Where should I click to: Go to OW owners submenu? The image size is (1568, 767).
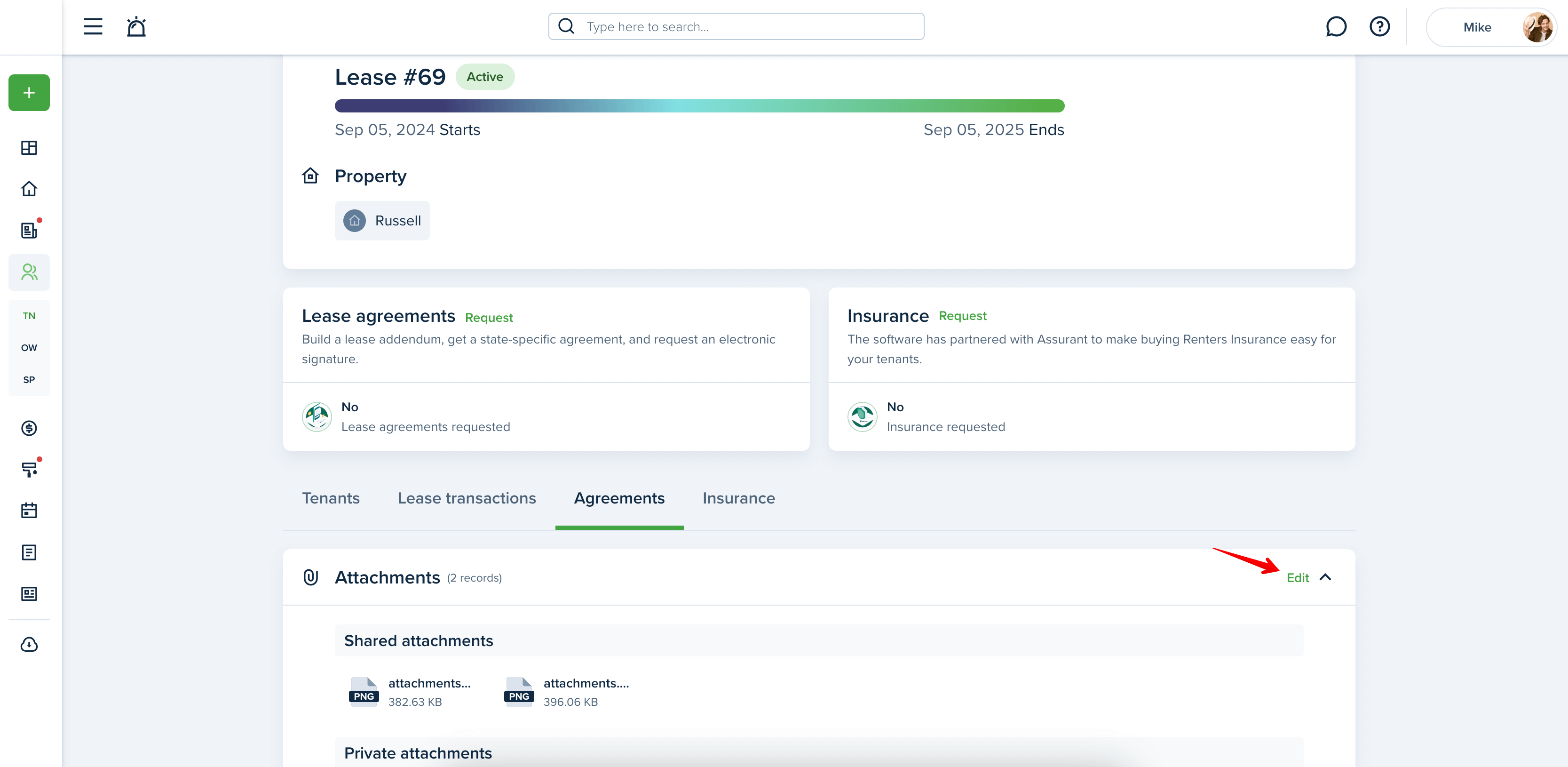(29, 348)
